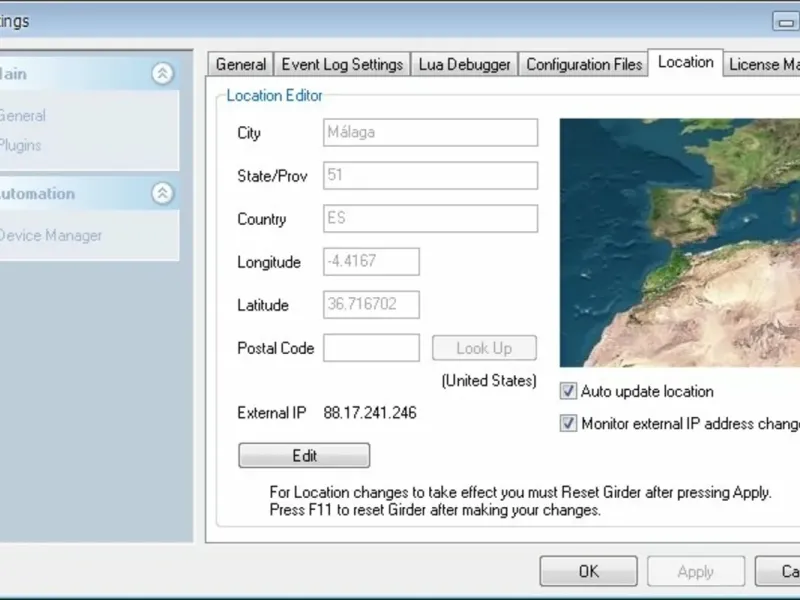Collapse the Main sidebar section chevron
This screenshot has height=600, width=800.
coord(162,73)
